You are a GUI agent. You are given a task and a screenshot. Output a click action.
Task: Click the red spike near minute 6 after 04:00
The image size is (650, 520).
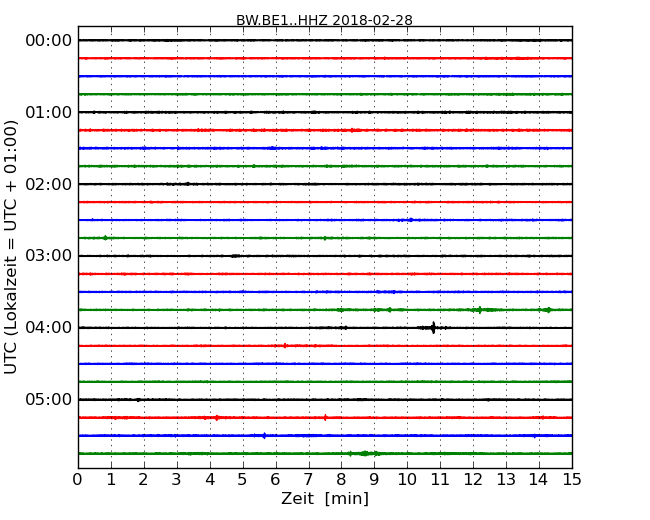click(285, 345)
